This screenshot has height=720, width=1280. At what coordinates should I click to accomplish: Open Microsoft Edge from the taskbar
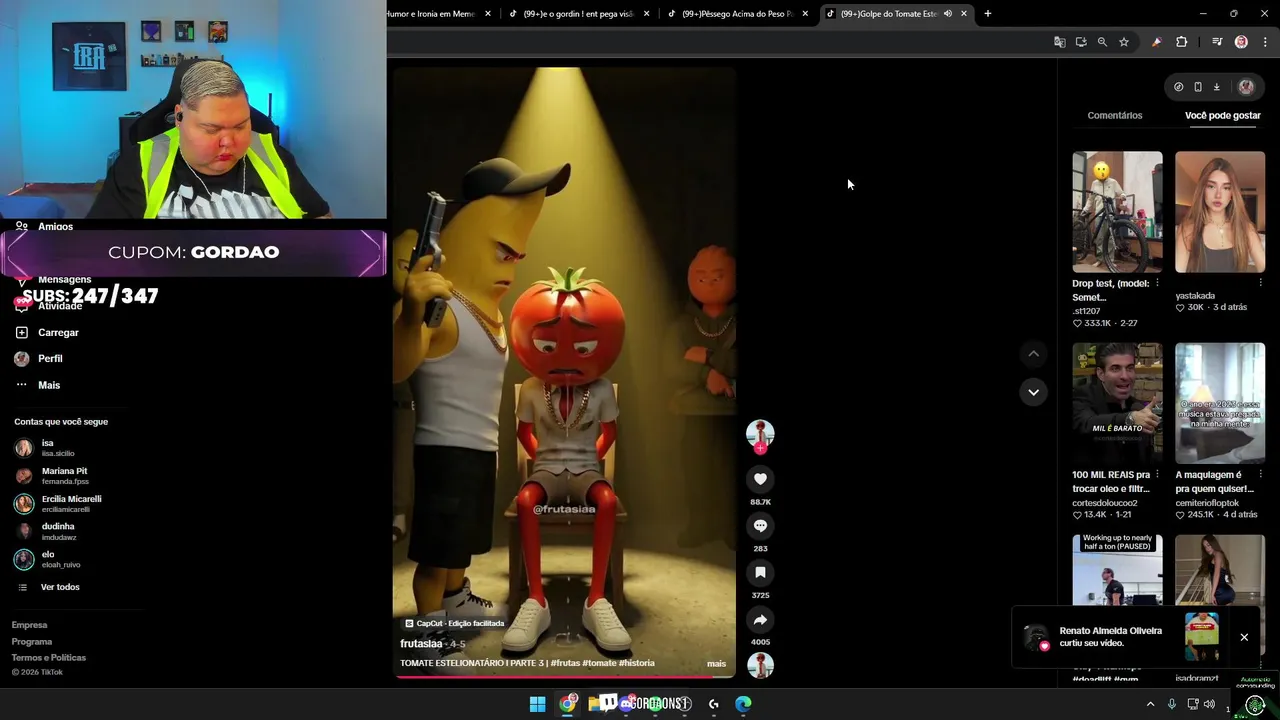tap(743, 704)
